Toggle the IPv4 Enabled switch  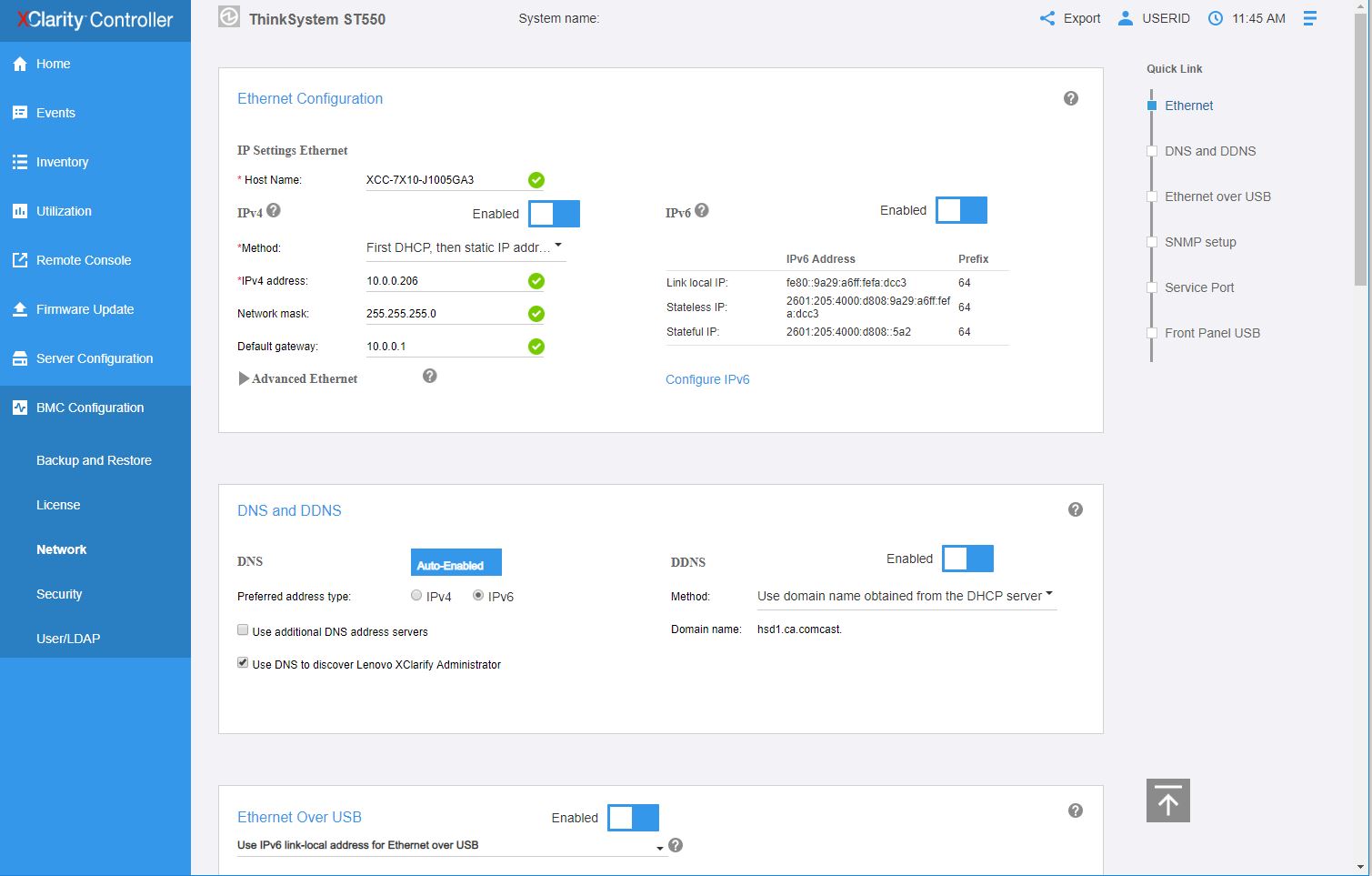[554, 214]
